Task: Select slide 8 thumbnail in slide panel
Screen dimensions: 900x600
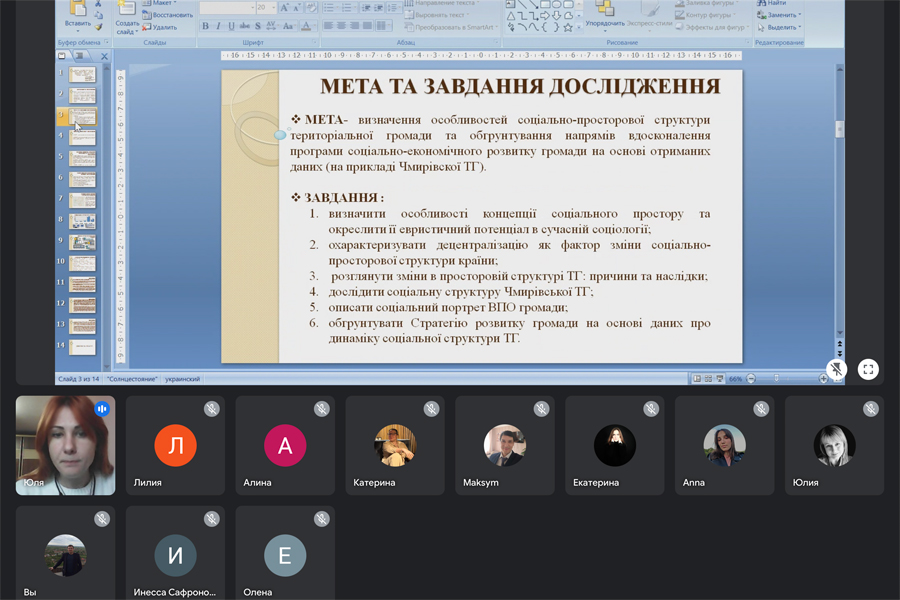Action: click(x=82, y=219)
